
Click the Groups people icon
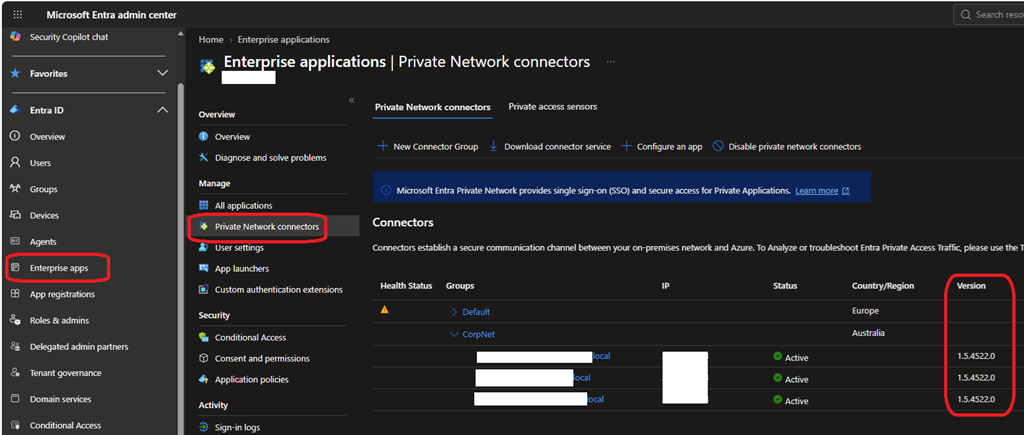tap(15, 189)
